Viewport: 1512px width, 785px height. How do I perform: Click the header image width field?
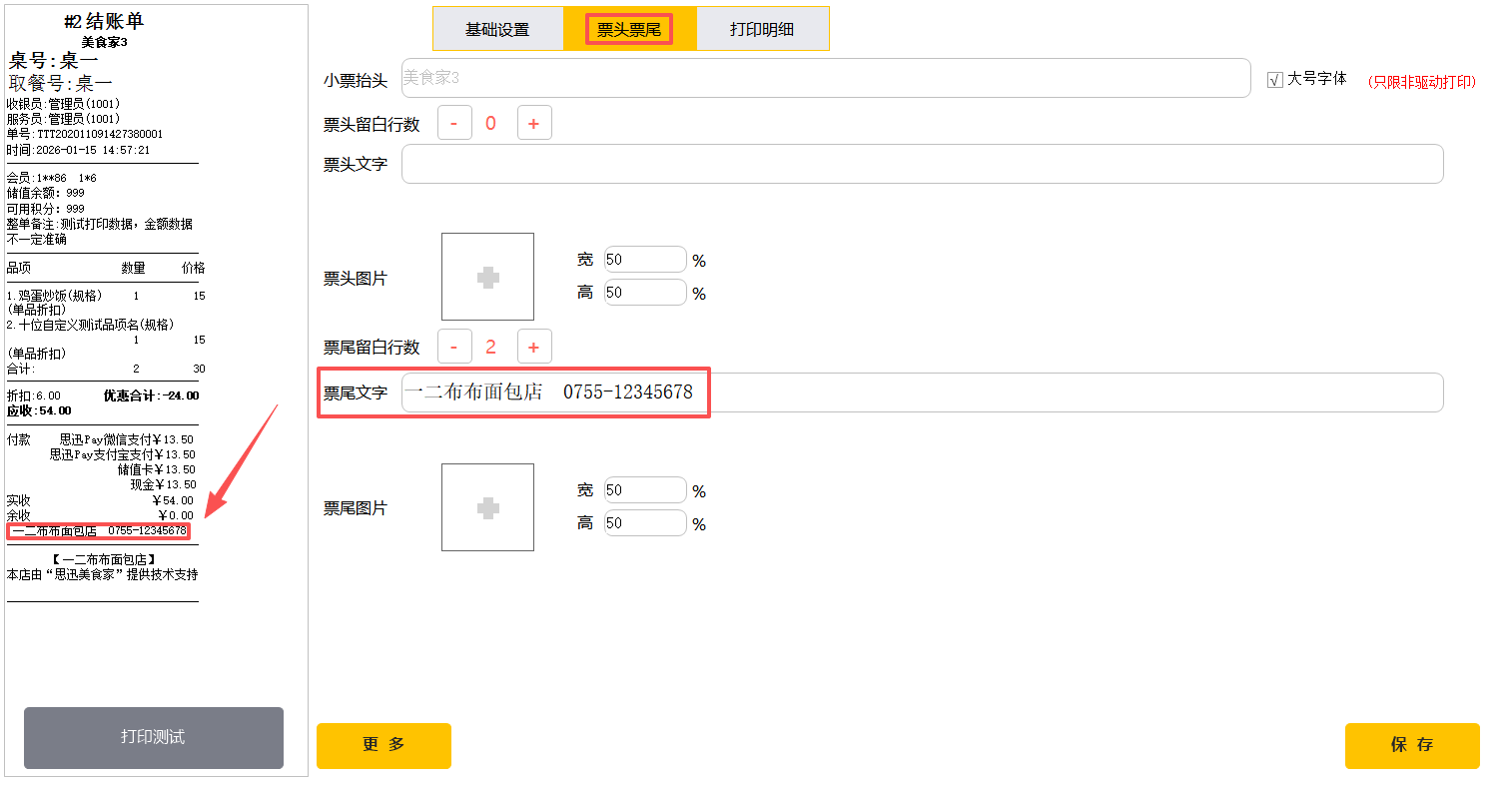[x=645, y=260]
